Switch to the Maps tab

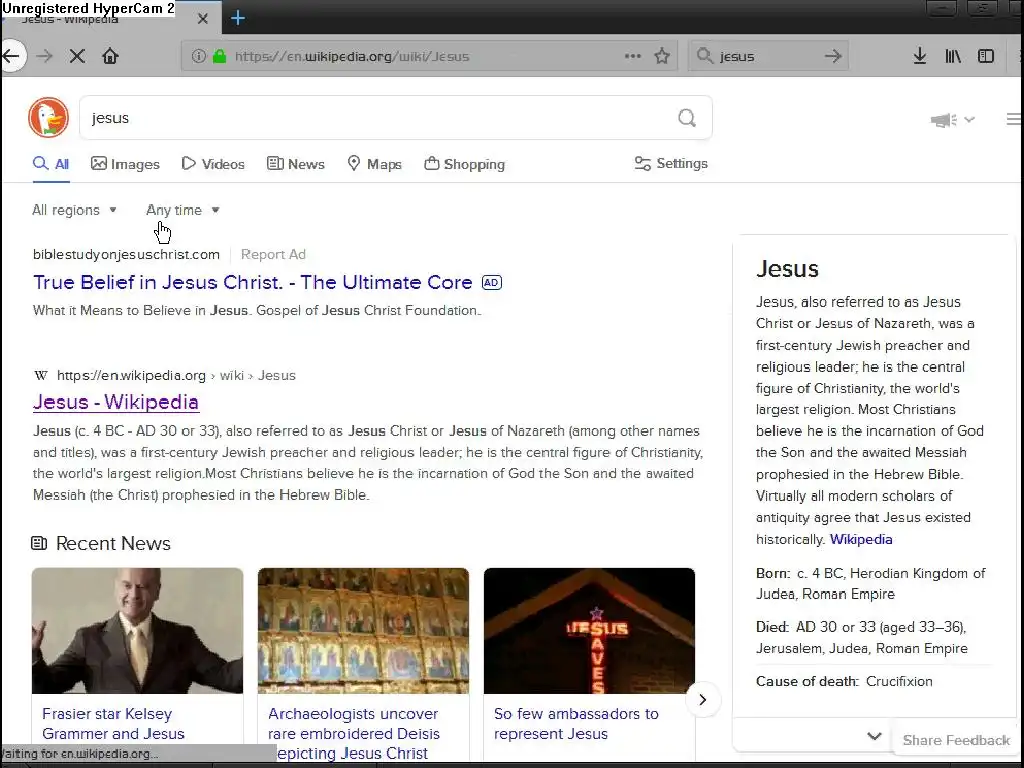374,164
